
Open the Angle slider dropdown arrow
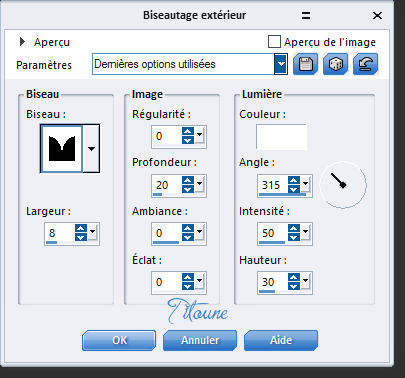[306, 184]
